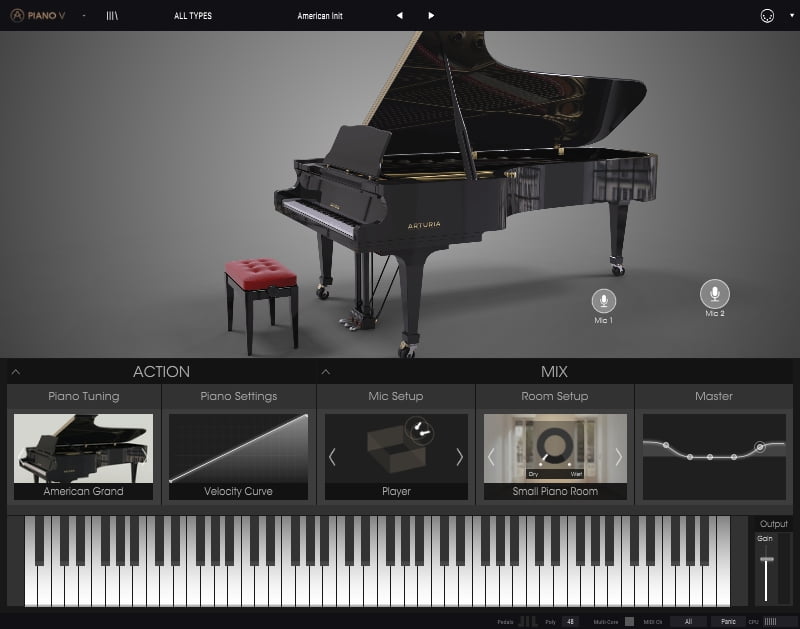The width and height of the screenshot is (800, 629).
Task: Select next room type
Action: coord(619,457)
